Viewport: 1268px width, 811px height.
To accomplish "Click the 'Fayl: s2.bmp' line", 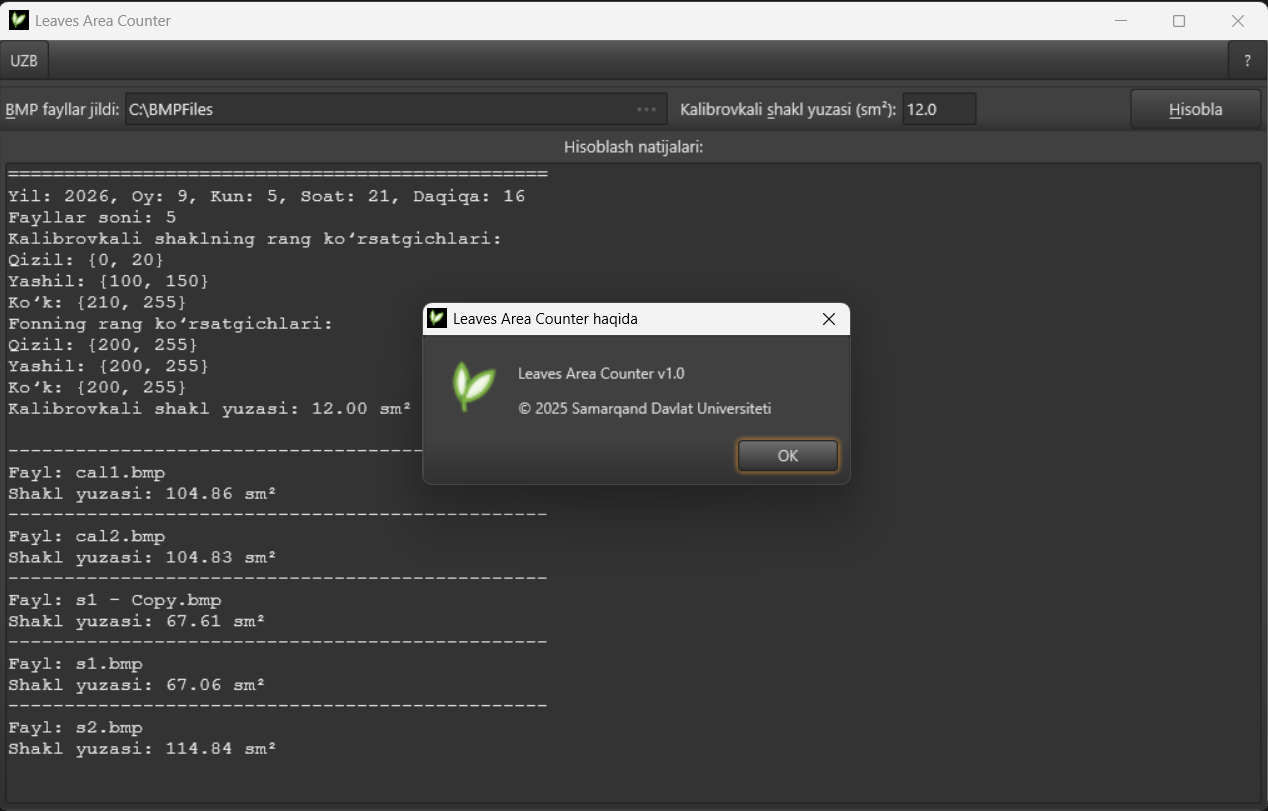I will pyautogui.click(x=75, y=727).
